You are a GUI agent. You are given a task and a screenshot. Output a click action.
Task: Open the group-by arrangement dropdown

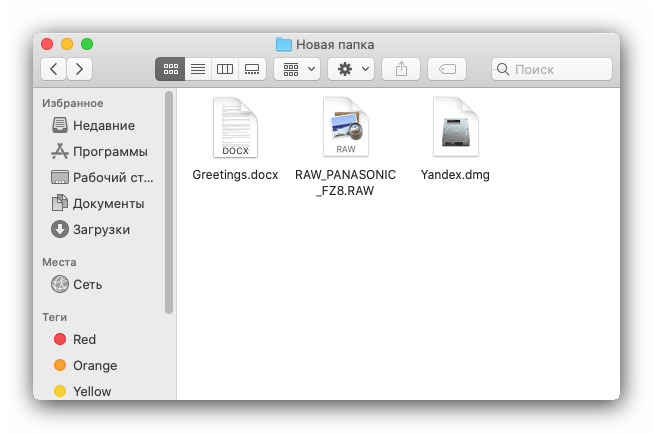[297, 69]
